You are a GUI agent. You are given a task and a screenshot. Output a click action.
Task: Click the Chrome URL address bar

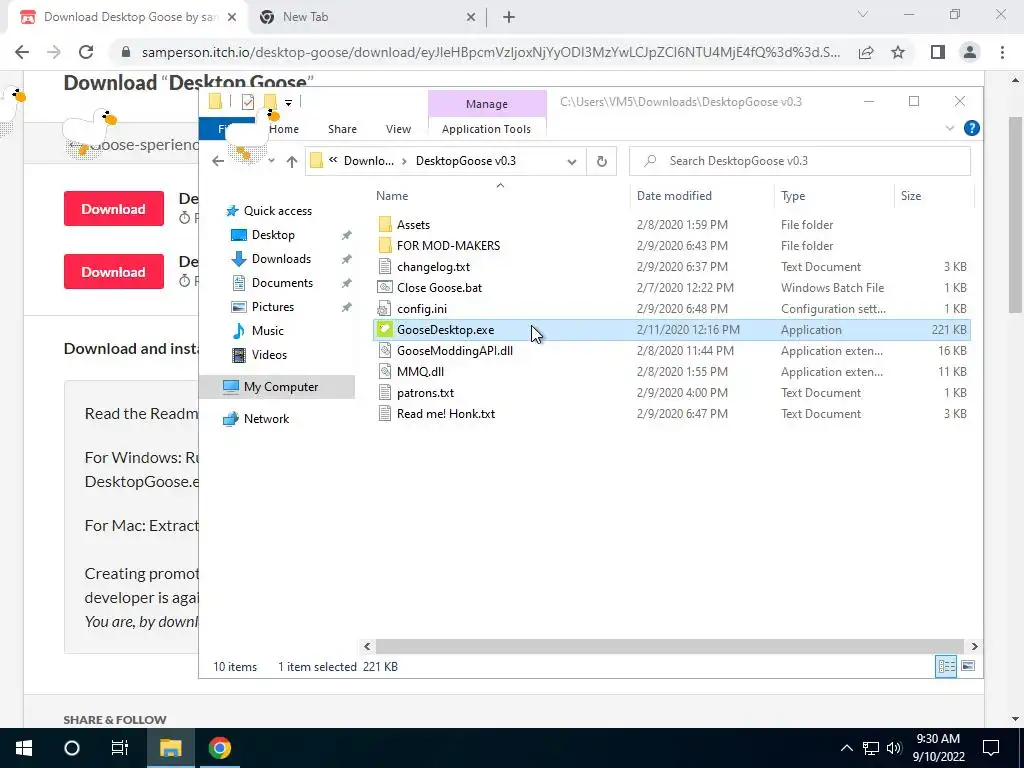(x=491, y=52)
